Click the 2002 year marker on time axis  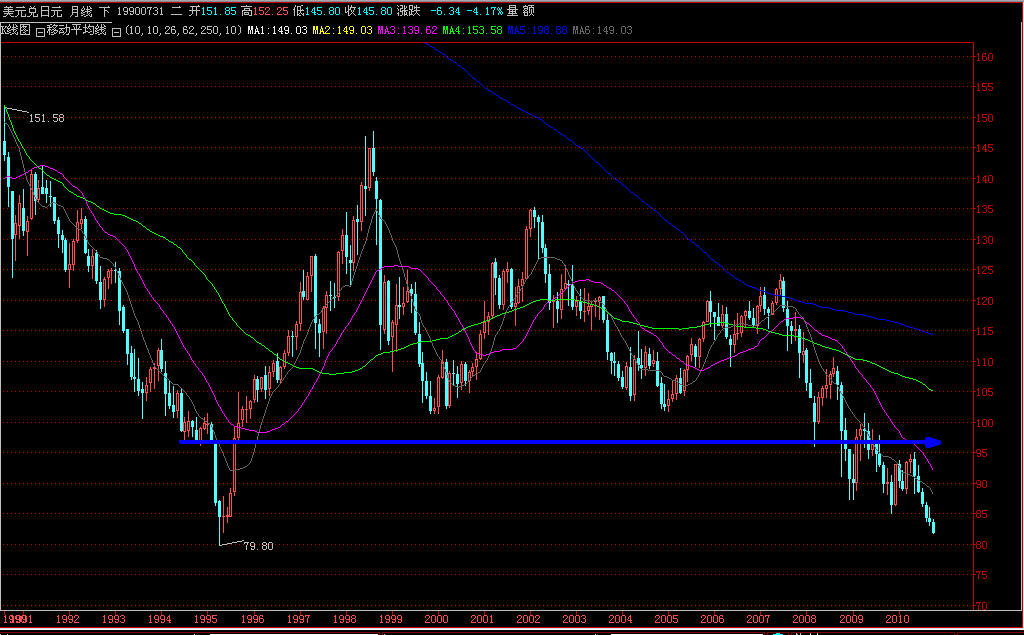527,619
